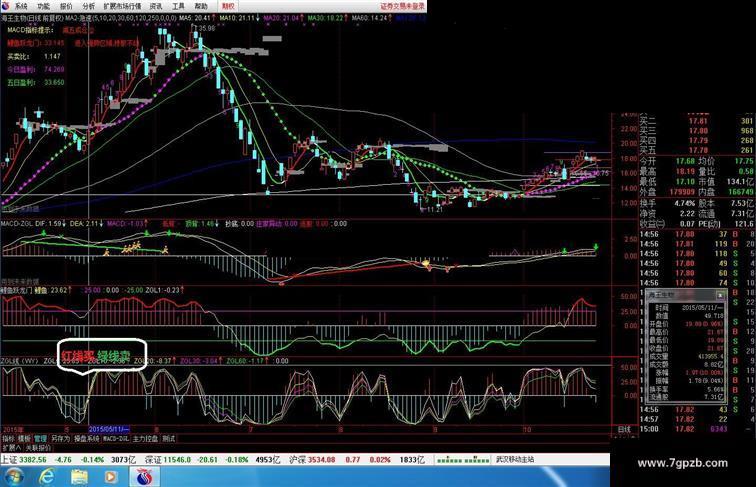Click the MA30: 19.22 indicator value
Image resolution: width=756 pixels, height=487 pixels.
327,18
